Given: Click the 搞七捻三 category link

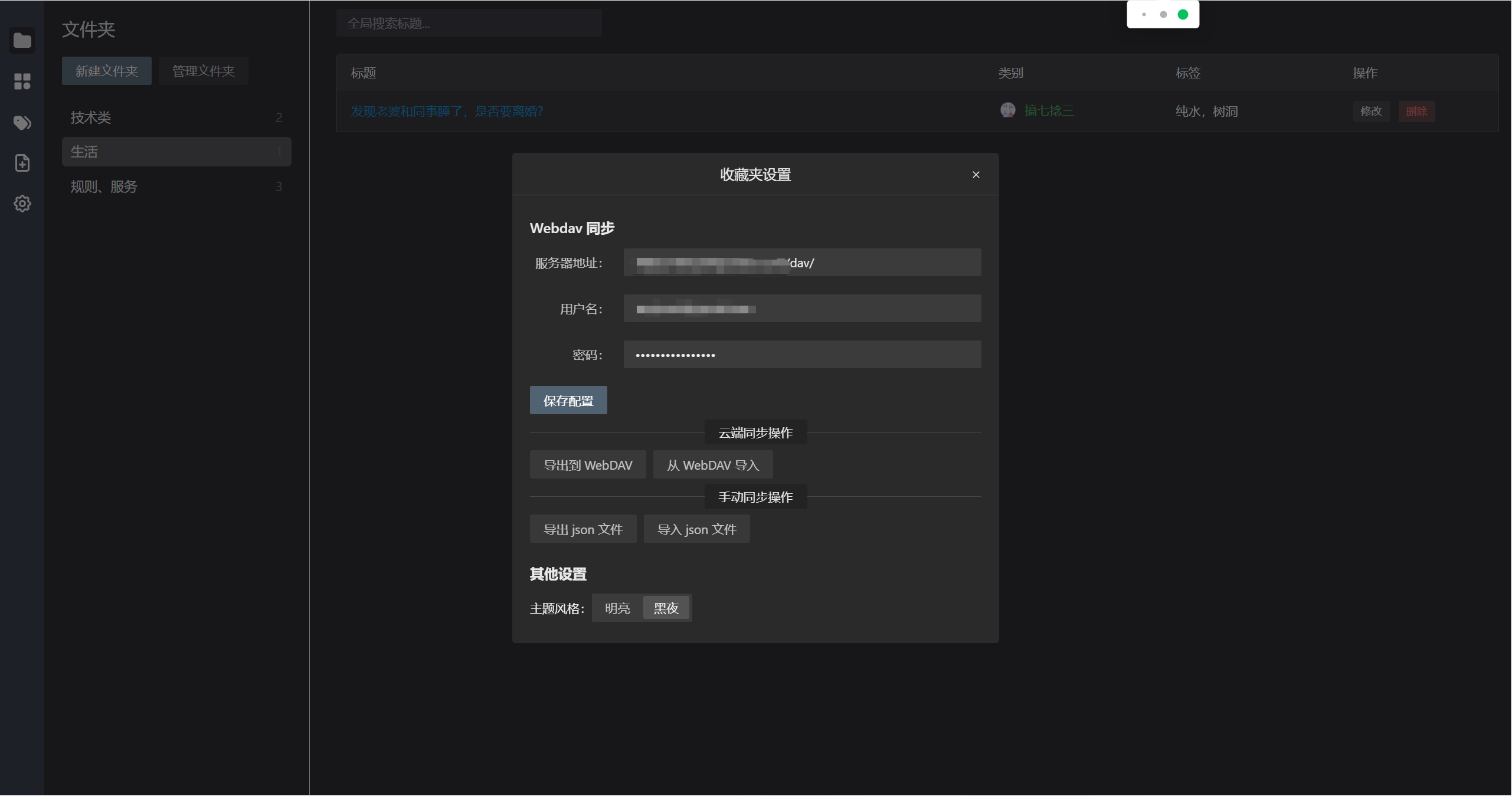Looking at the screenshot, I should click(x=1049, y=110).
